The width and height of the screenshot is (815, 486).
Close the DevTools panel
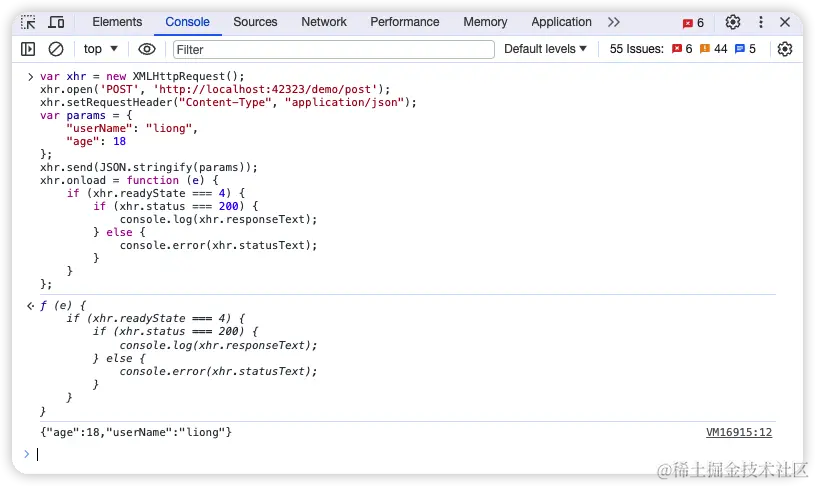pyautogui.click(x=785, y=22)
